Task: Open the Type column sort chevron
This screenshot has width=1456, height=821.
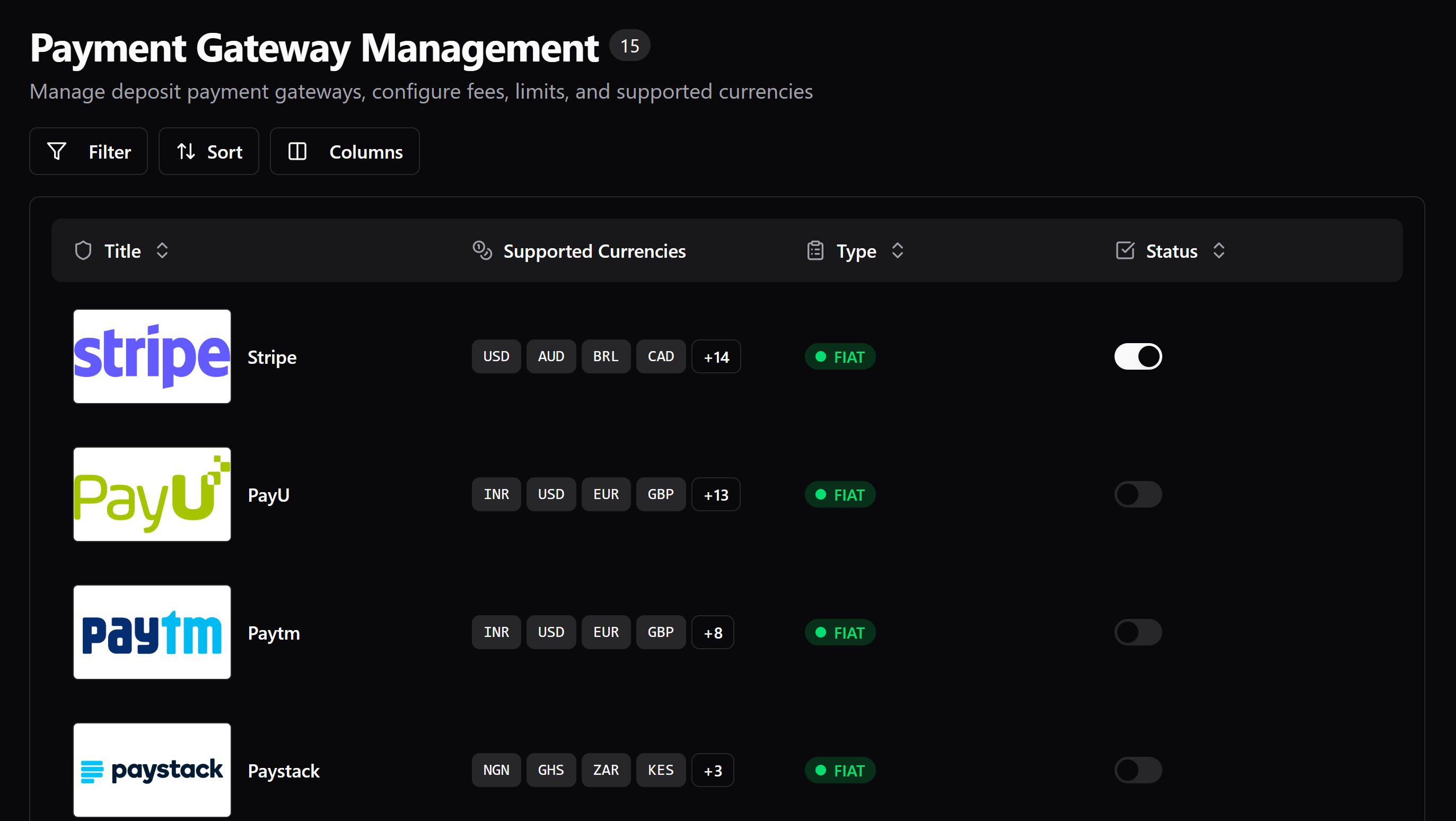Action: point(898,250)
